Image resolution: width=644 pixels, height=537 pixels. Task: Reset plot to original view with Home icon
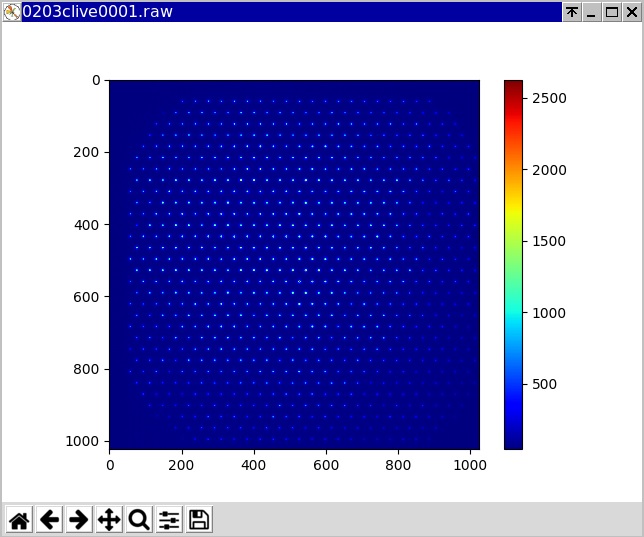tap(19, 519)
